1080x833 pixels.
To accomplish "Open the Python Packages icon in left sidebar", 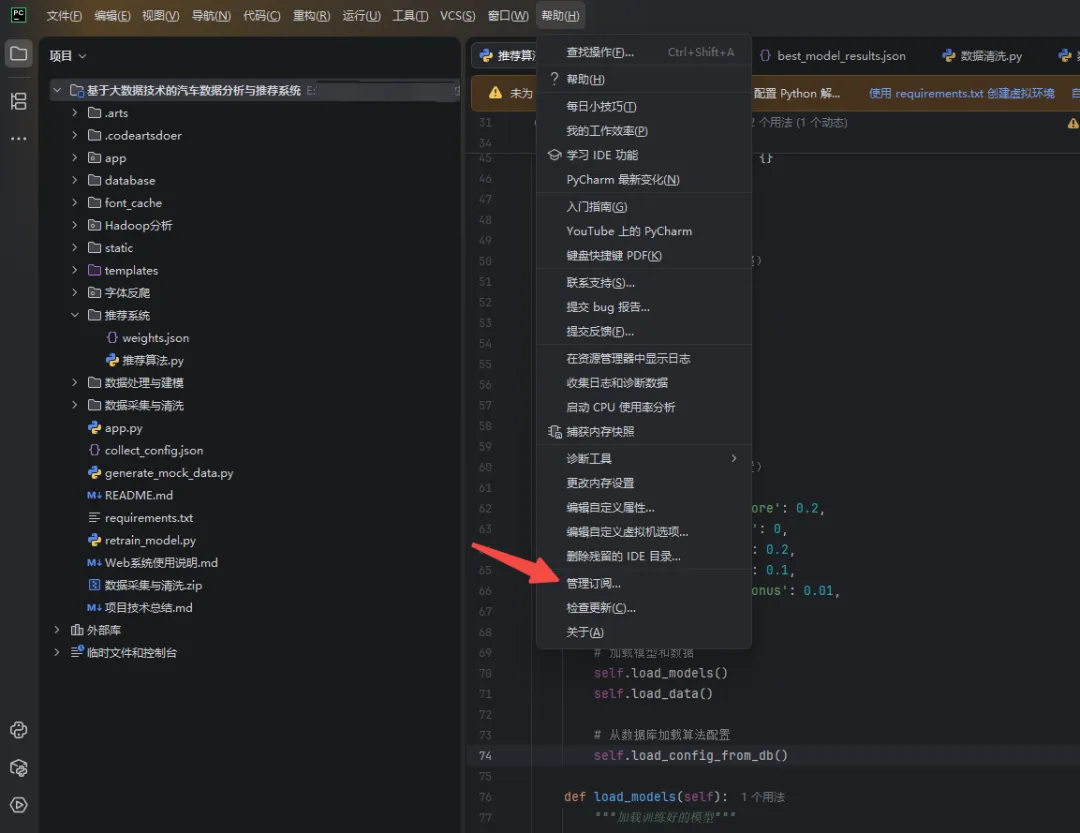I will 19,768.
